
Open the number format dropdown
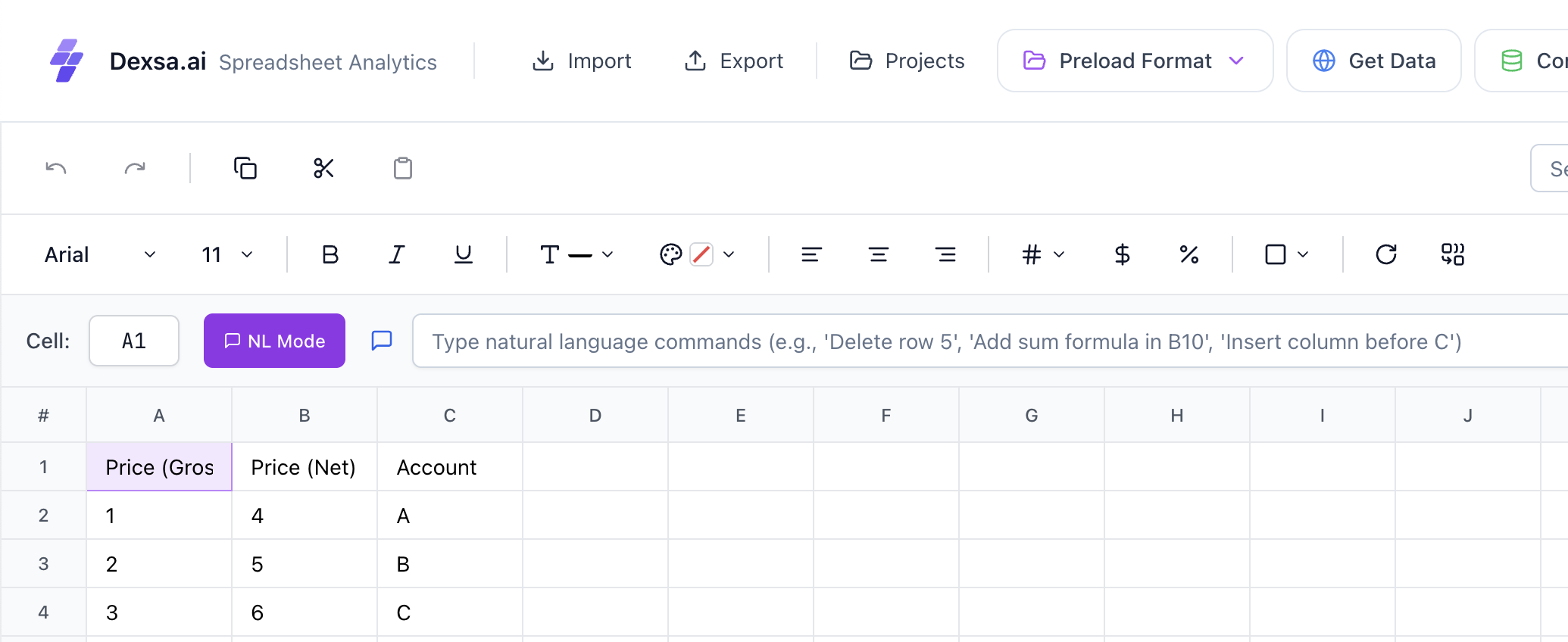click(x=1043, y=254)
